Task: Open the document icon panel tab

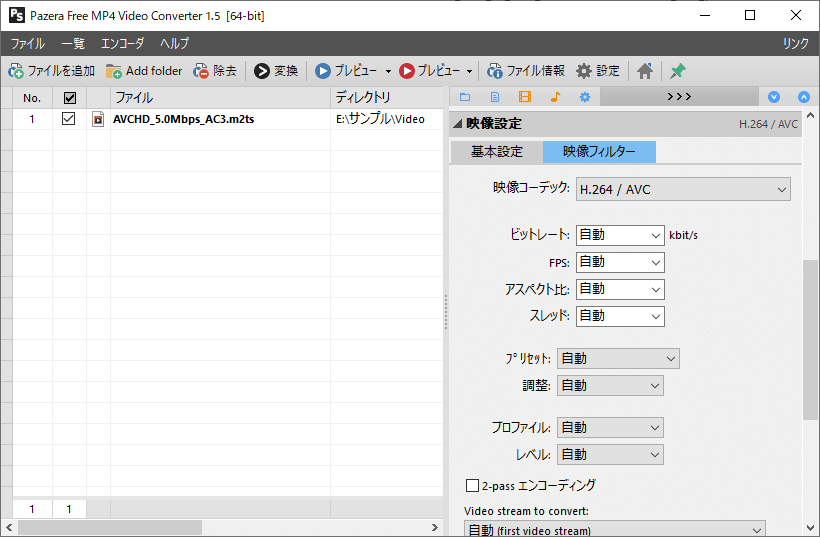Action: point(495,97)
